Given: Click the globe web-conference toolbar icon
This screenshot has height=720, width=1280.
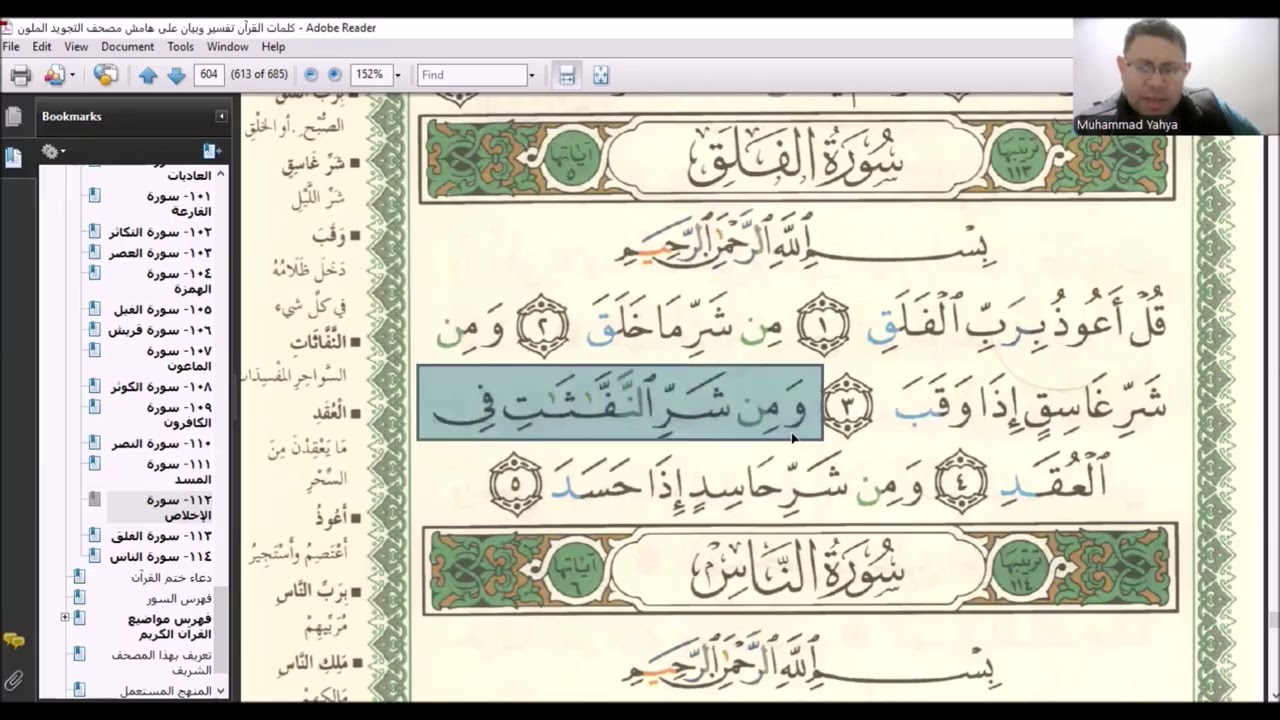Looking at the screenshot, I should (105, 75).
